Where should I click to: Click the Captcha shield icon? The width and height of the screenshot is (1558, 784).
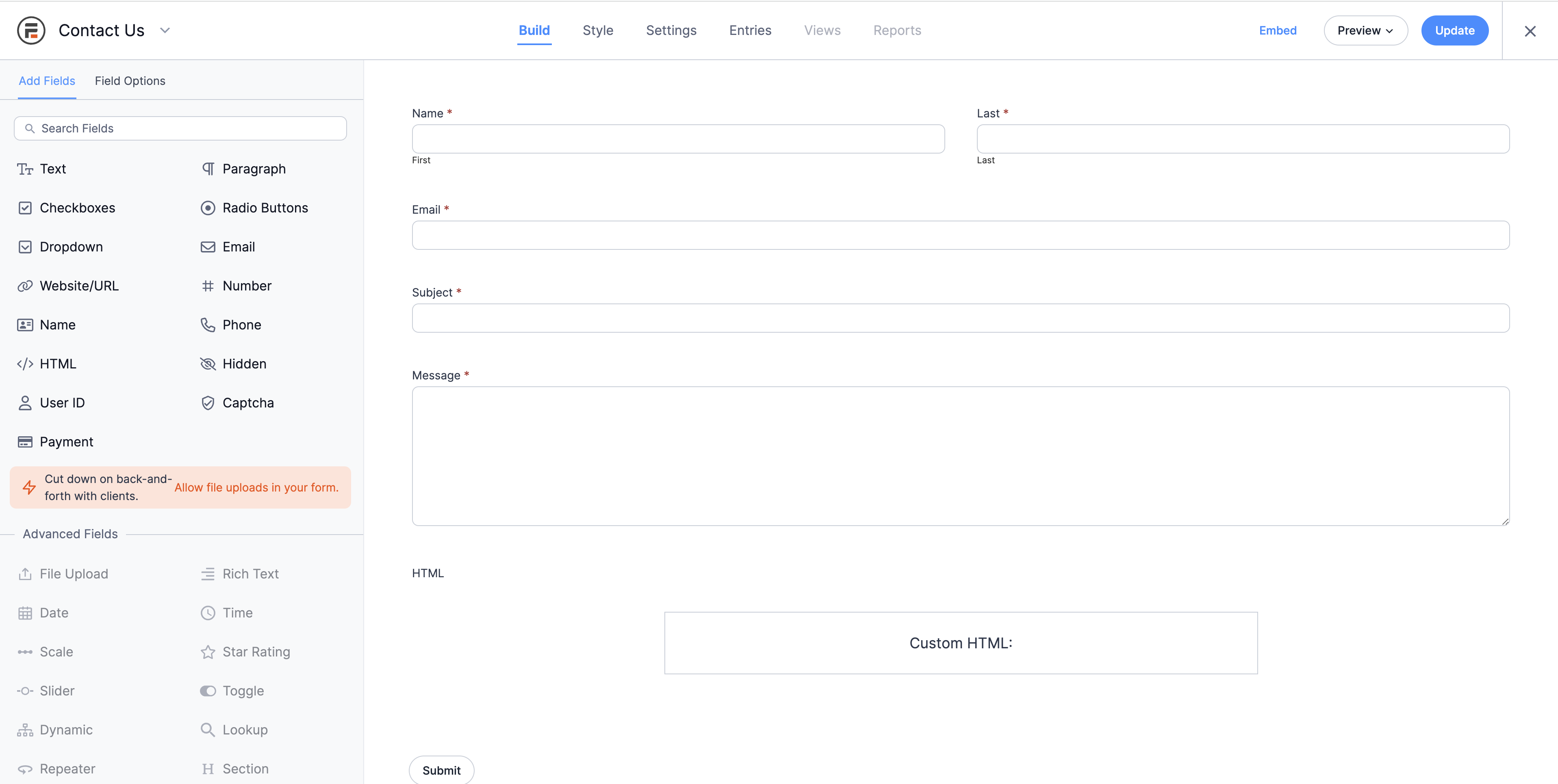pos(208,403)
